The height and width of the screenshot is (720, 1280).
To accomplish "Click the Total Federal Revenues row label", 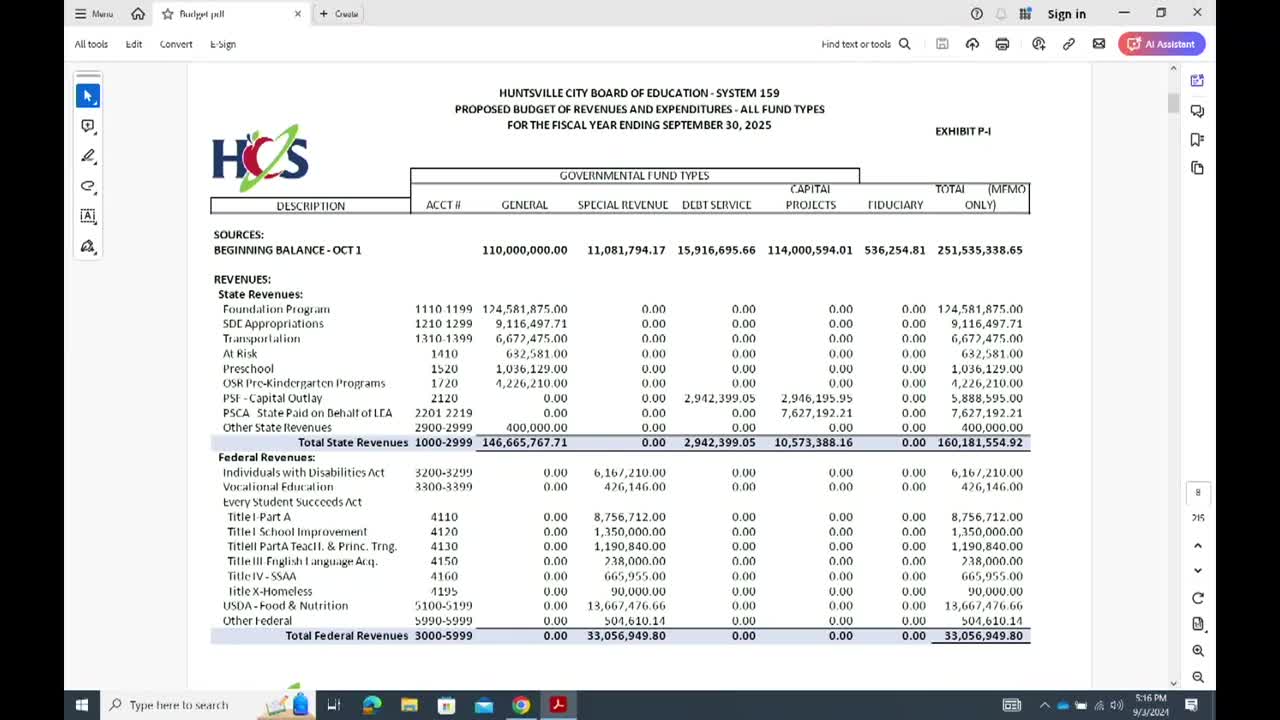I will [347, 636].
